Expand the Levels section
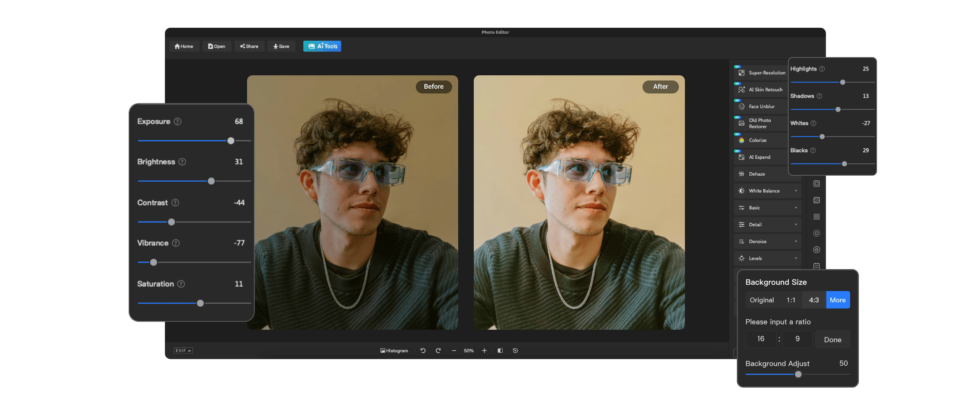Image resolution: width=980 pixels, height=405 pixels. 768,258
